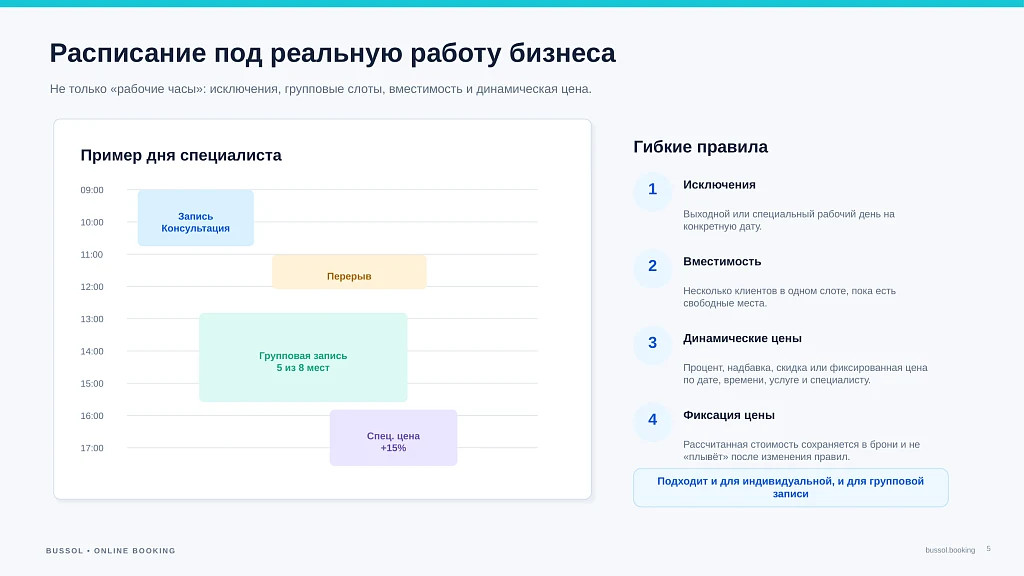Click the 17:00 time label
This screenshot has width=1024, height=576.
point(92,448)
